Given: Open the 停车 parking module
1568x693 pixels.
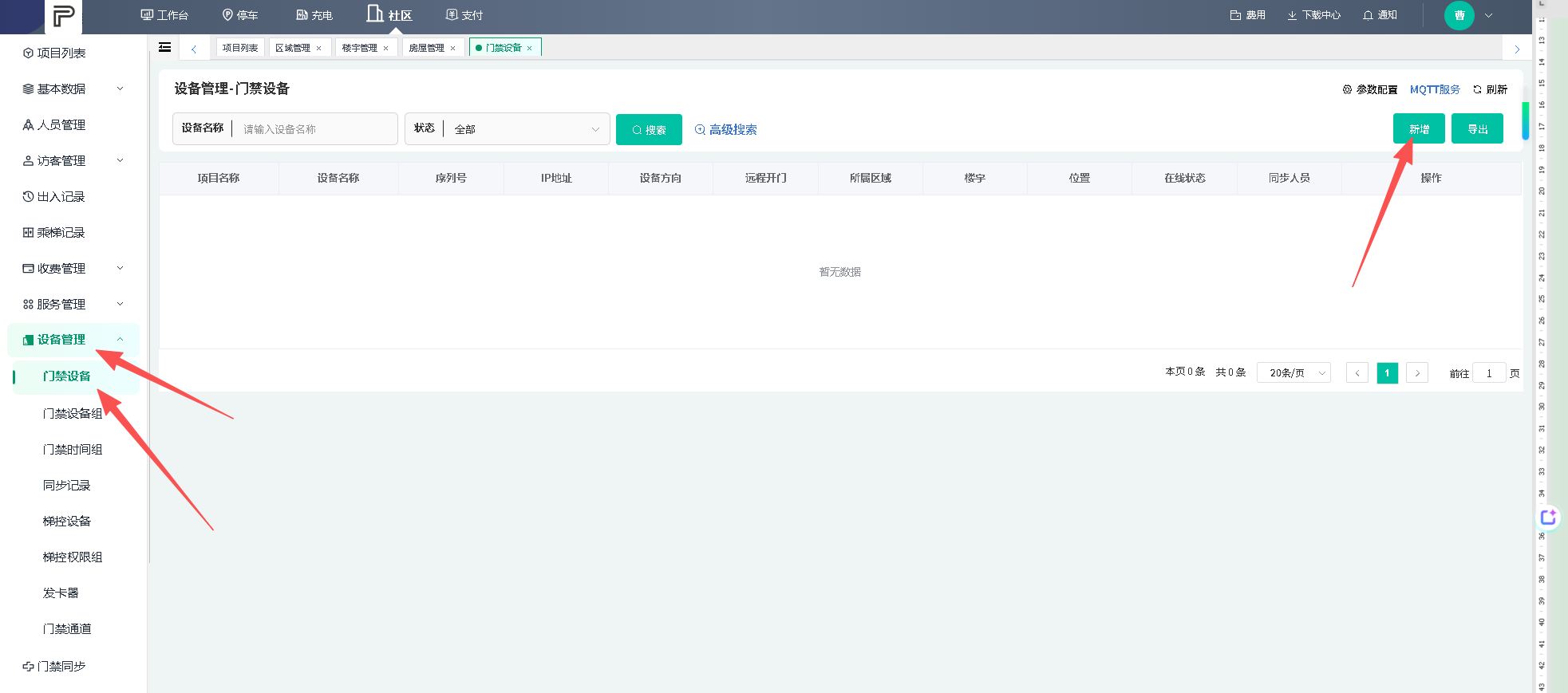Looking at the screenshot, I should pyautogui.click(x=240, y=15).
